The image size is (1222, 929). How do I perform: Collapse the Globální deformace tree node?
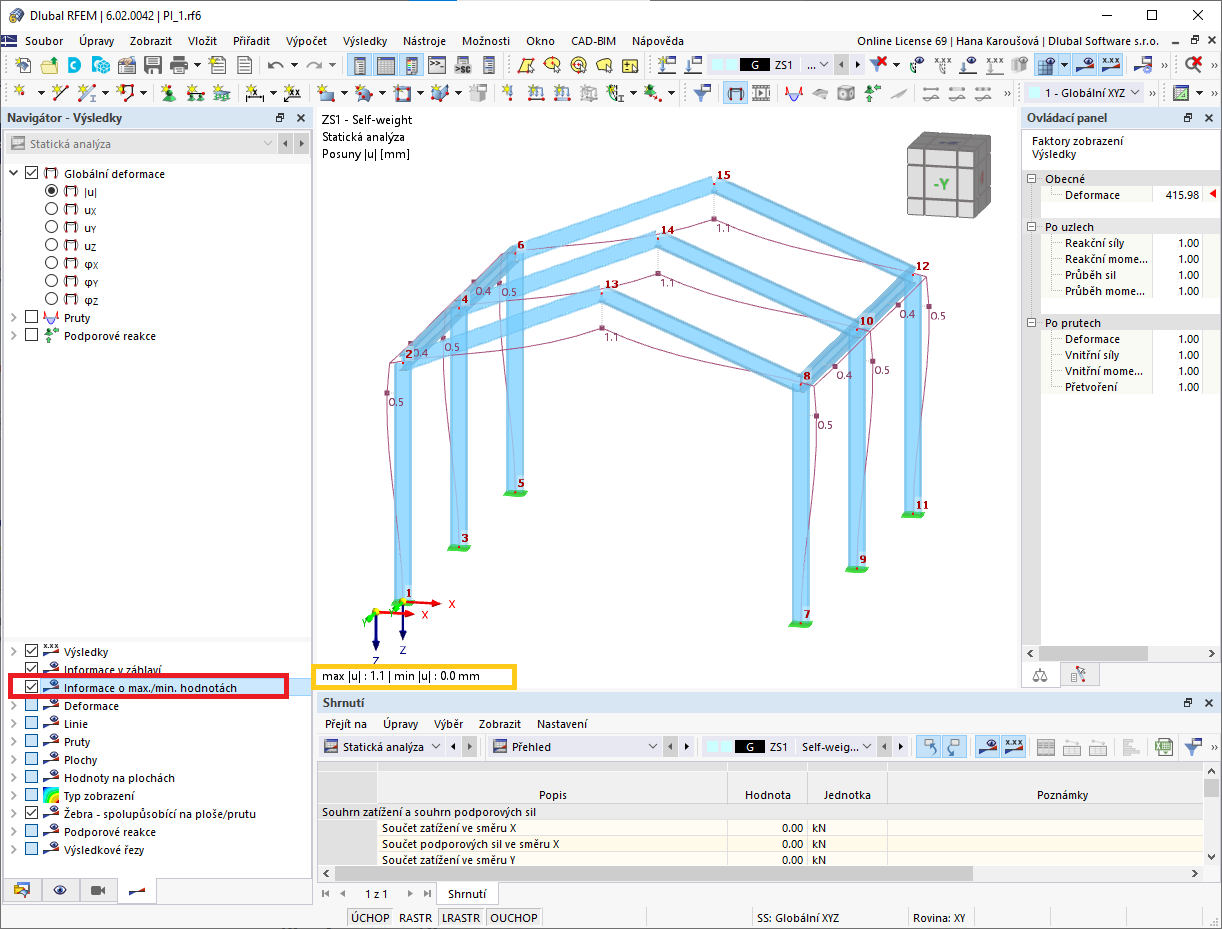pos(14,173)
